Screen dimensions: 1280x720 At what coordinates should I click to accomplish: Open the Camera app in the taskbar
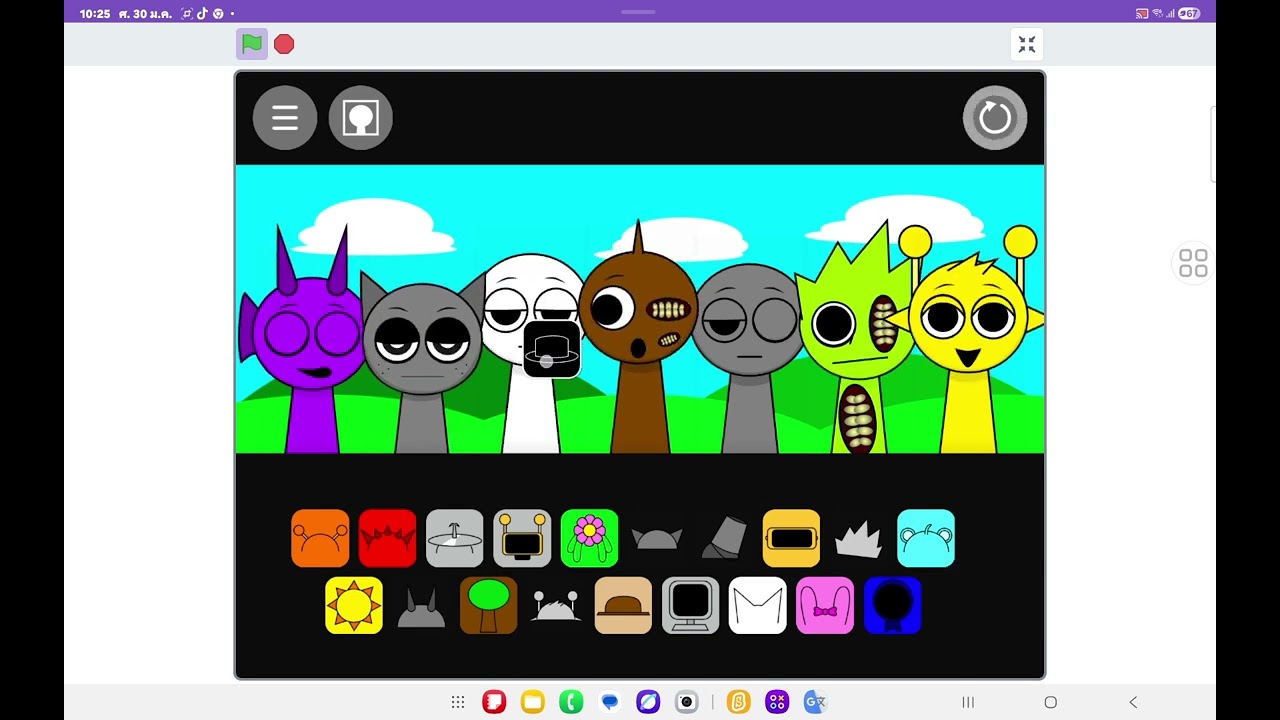tap(686, 702)
